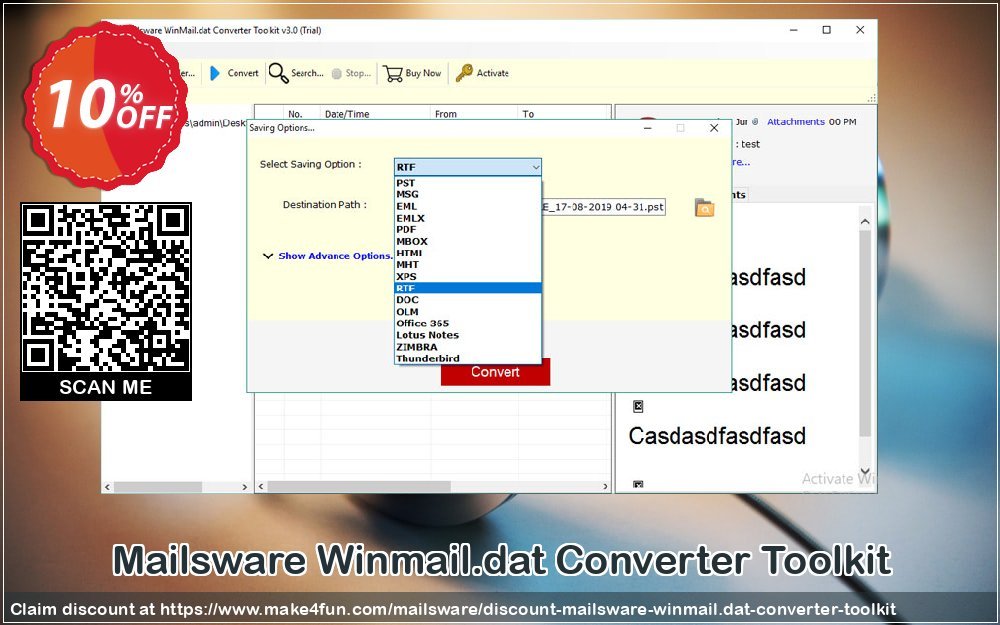
Task: Choose EMLX from saving options list
Action: pos(467,218)
